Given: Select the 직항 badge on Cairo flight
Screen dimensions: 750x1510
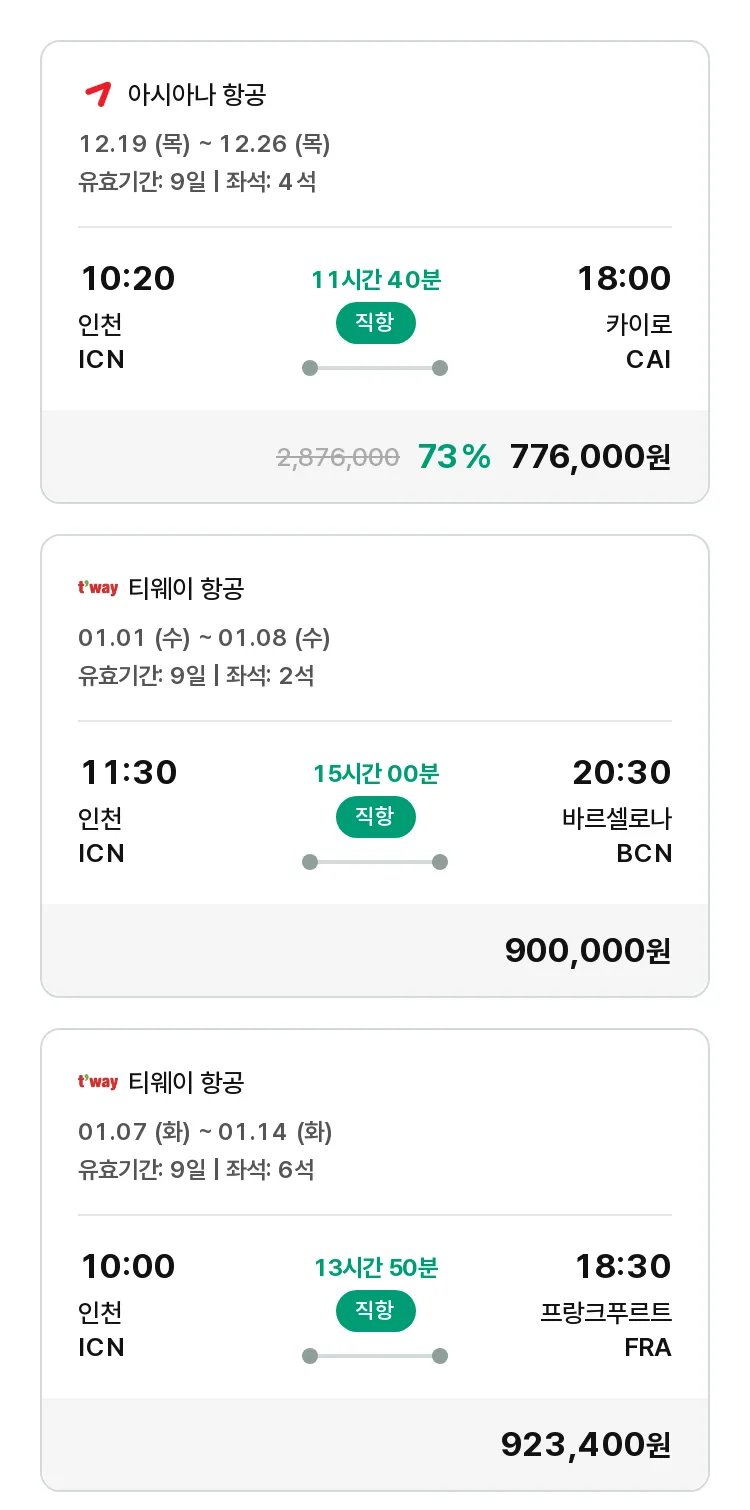Looking at the screenshot, I should click(375, 323).
